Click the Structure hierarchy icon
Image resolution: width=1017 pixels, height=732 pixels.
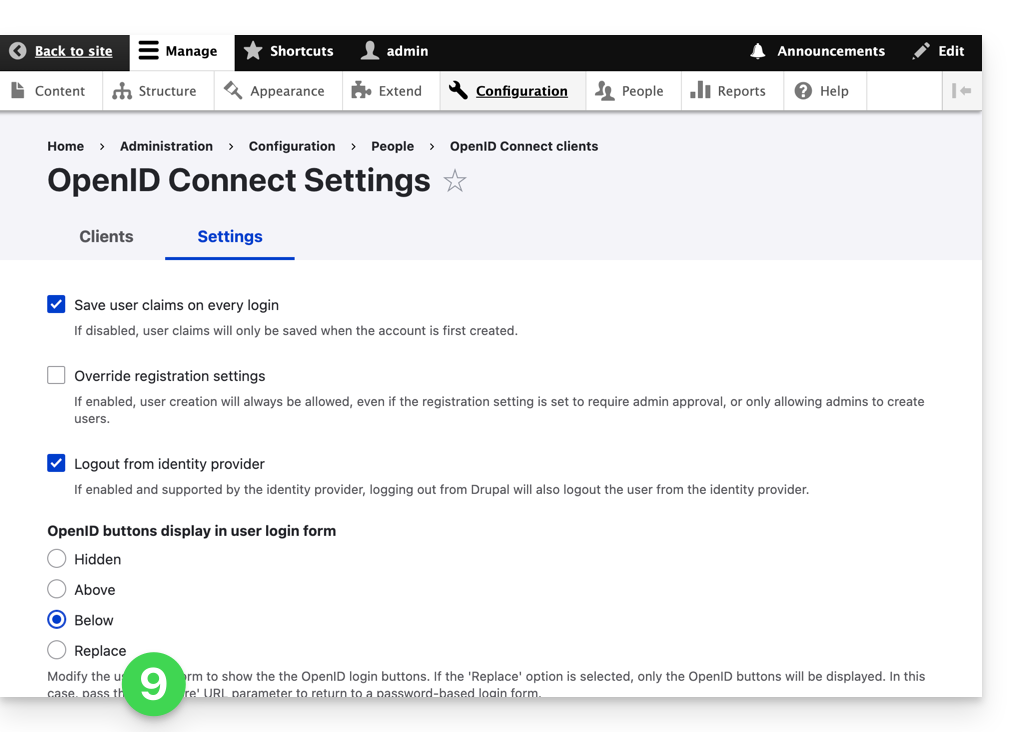click(x=121, y=91)
